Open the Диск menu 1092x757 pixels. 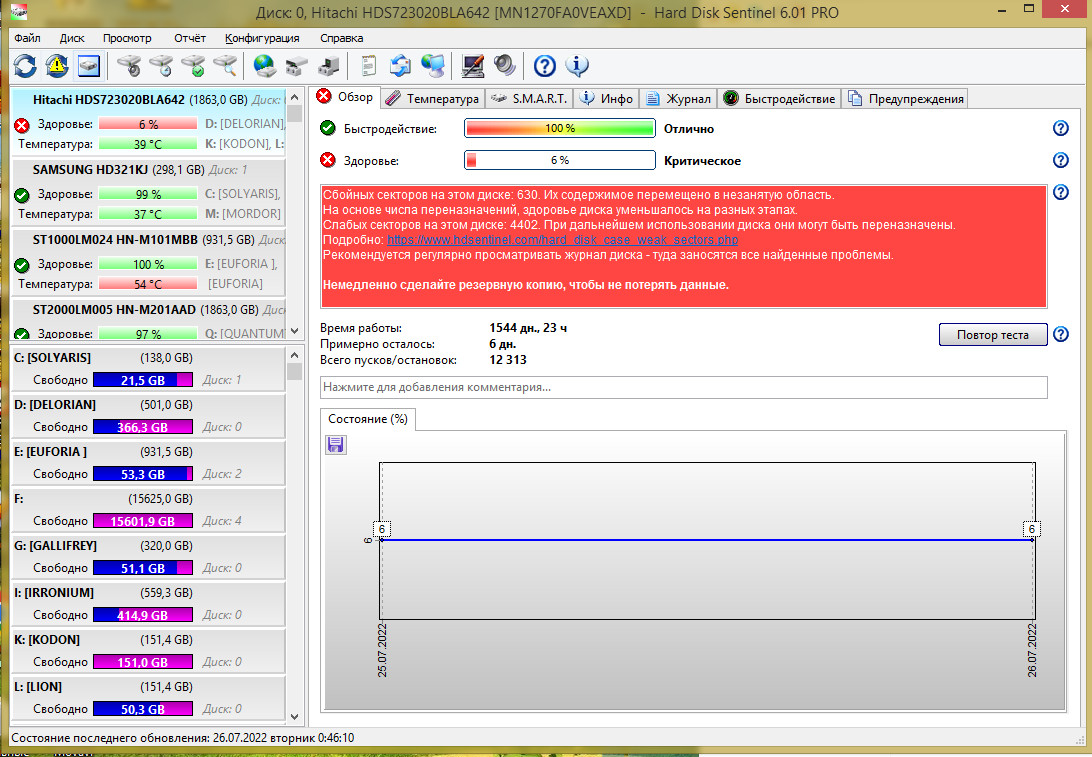click(x=72, y=38)
